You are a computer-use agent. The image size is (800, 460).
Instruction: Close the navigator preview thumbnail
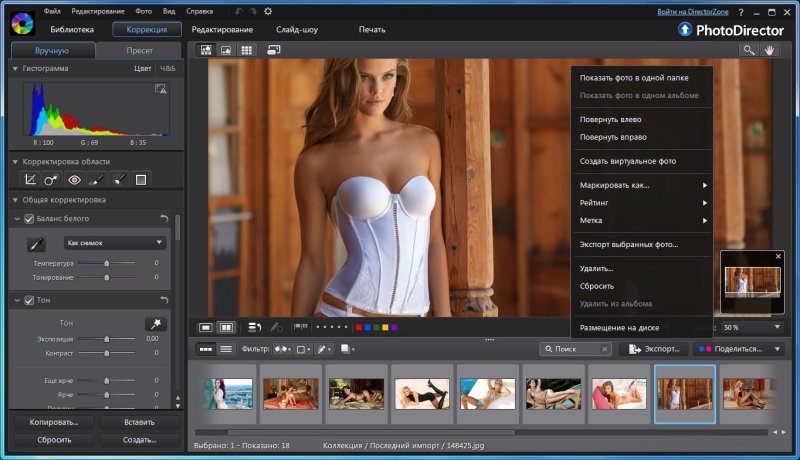click(778, 257)
